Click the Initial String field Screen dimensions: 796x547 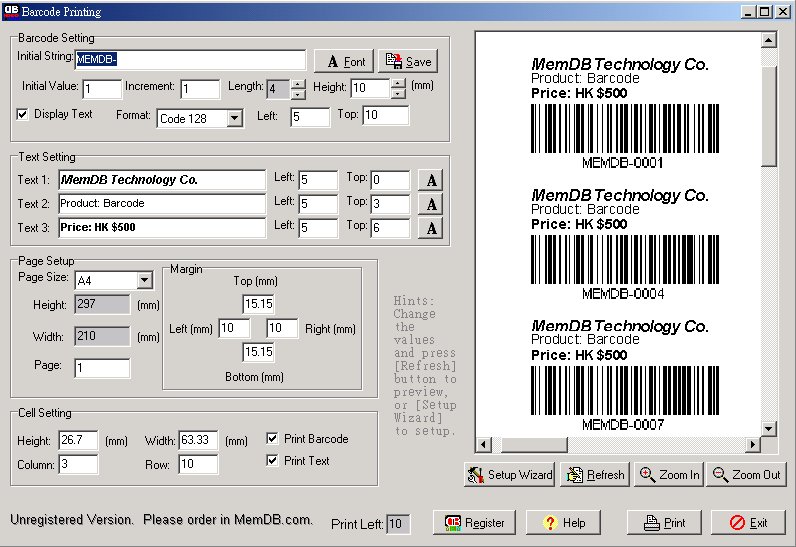click(x=191, y=59)
